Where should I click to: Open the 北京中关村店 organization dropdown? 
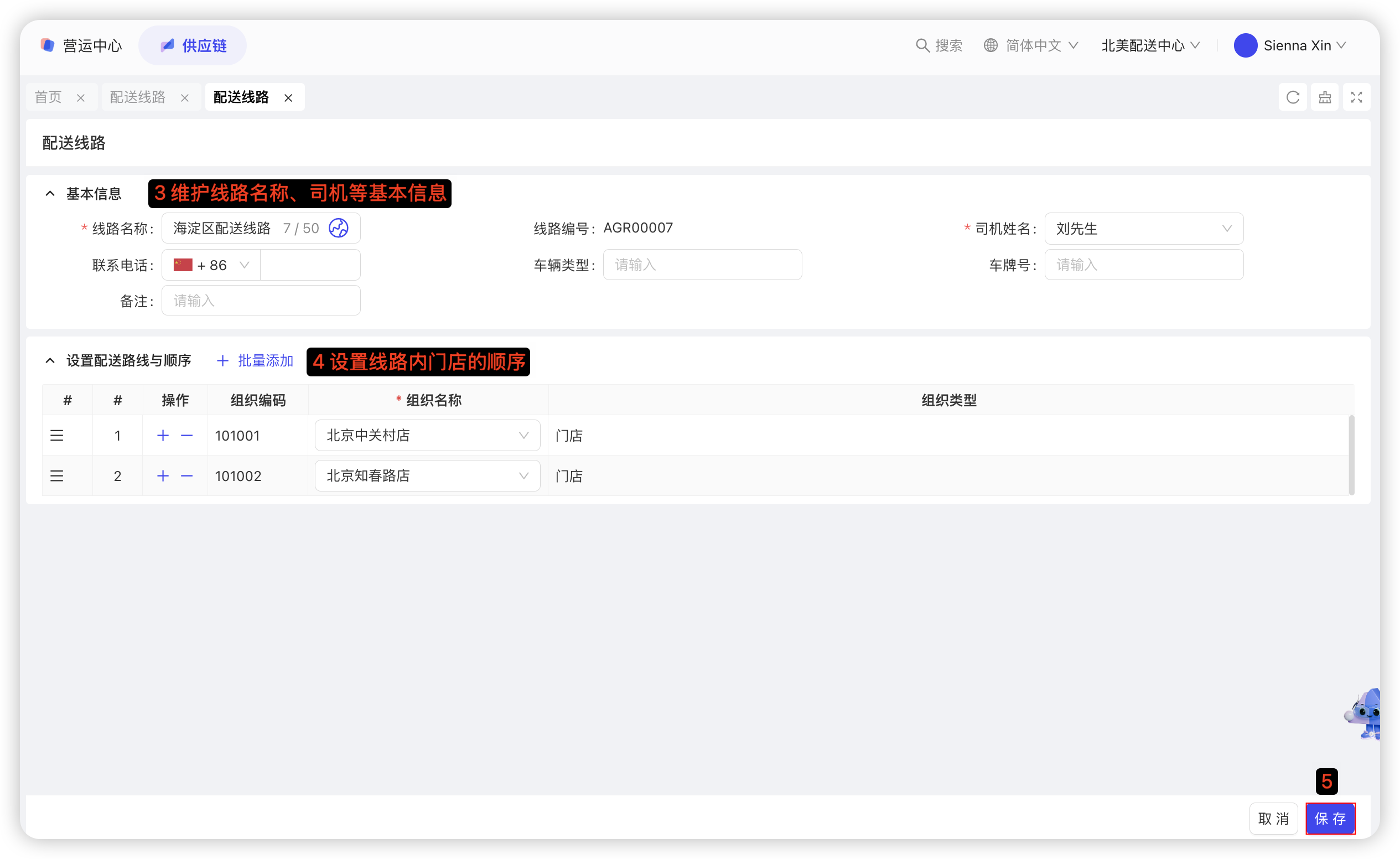coord(427,436)
